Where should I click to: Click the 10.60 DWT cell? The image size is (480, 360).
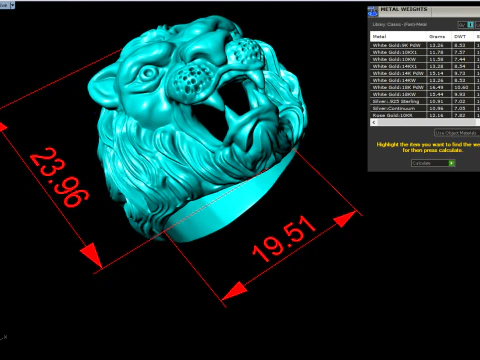(462, 87)
